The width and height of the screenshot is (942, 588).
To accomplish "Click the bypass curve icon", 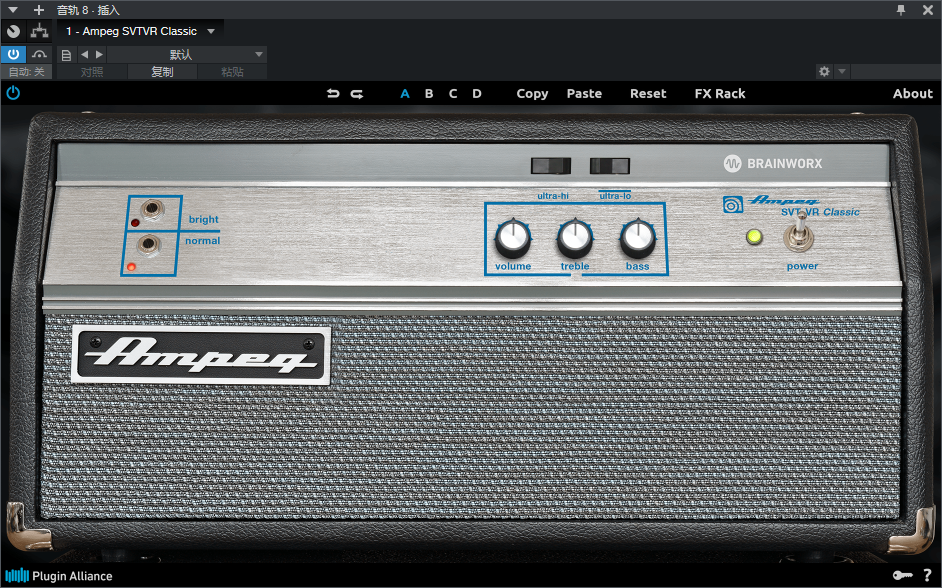I will click(39, 54).
